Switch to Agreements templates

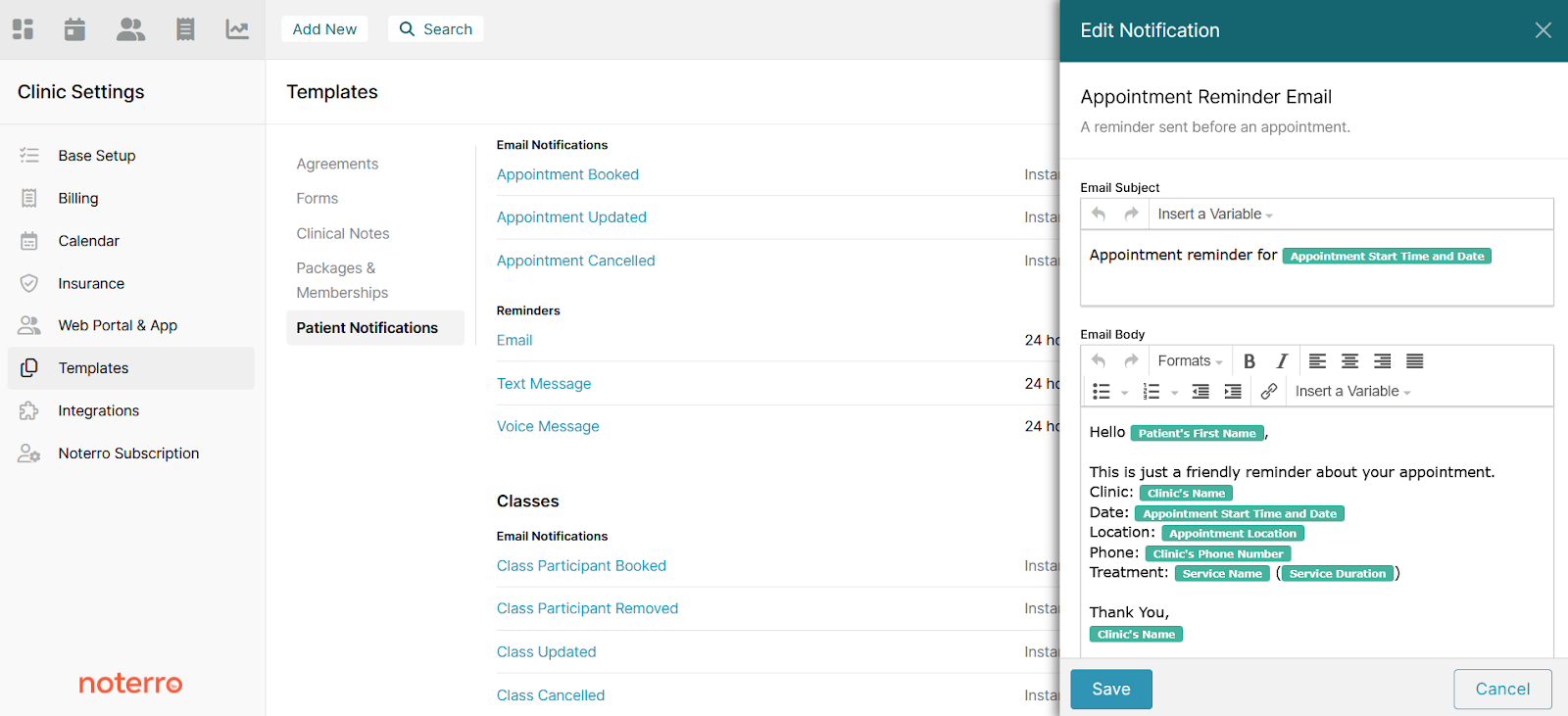coord(337,164)
